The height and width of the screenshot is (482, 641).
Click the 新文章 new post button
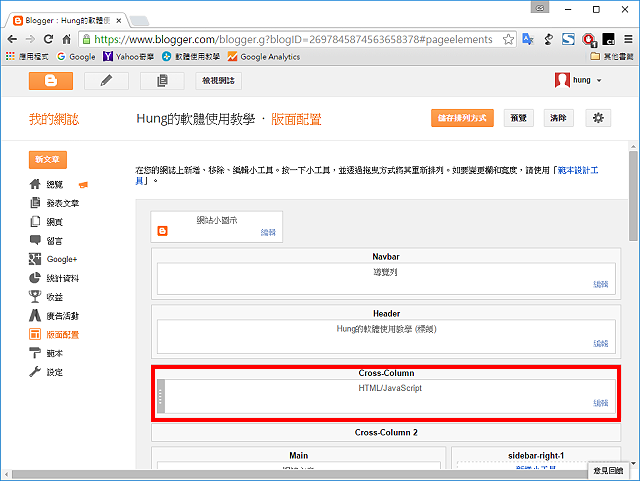pyautogui.click(x=47, y=159)
